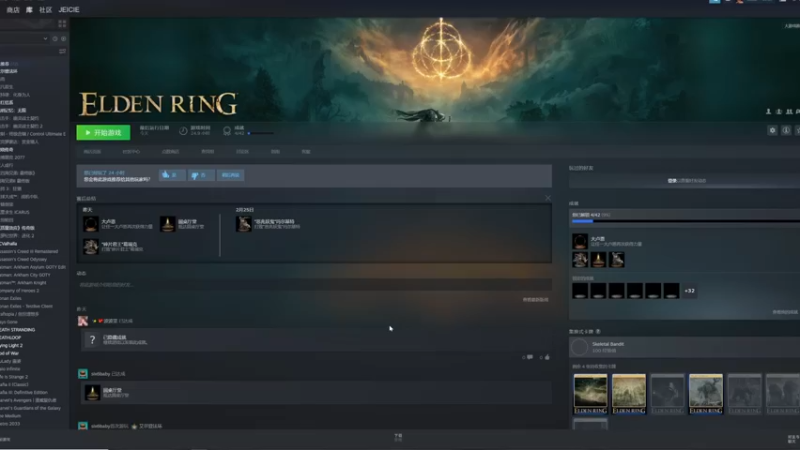Select Arkham Knight in library list
This screenshot has height=450, width=800.
tap(23, 283)
